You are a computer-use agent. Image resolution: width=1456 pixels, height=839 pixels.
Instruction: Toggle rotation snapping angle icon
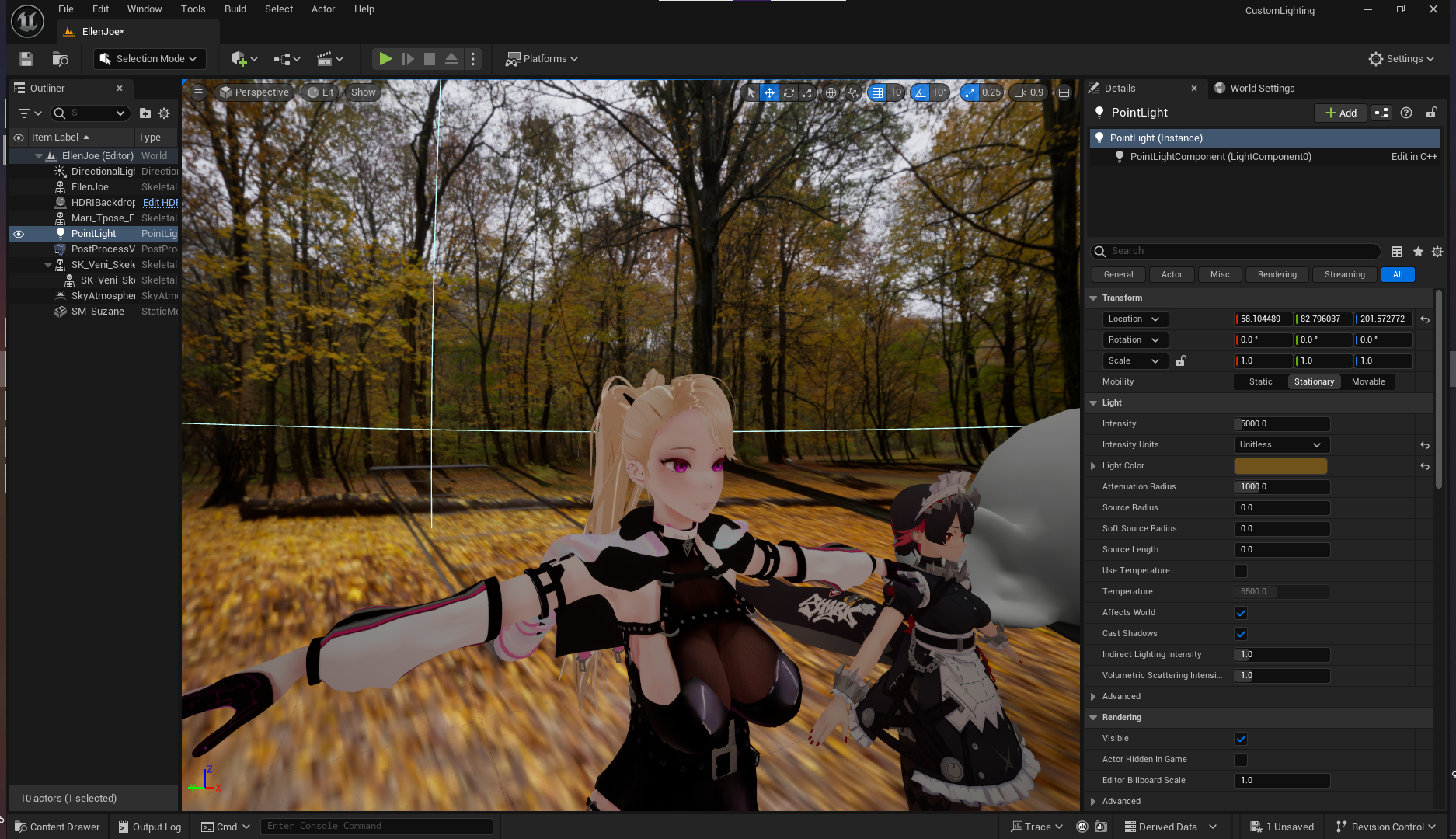(x=920, y=92)
